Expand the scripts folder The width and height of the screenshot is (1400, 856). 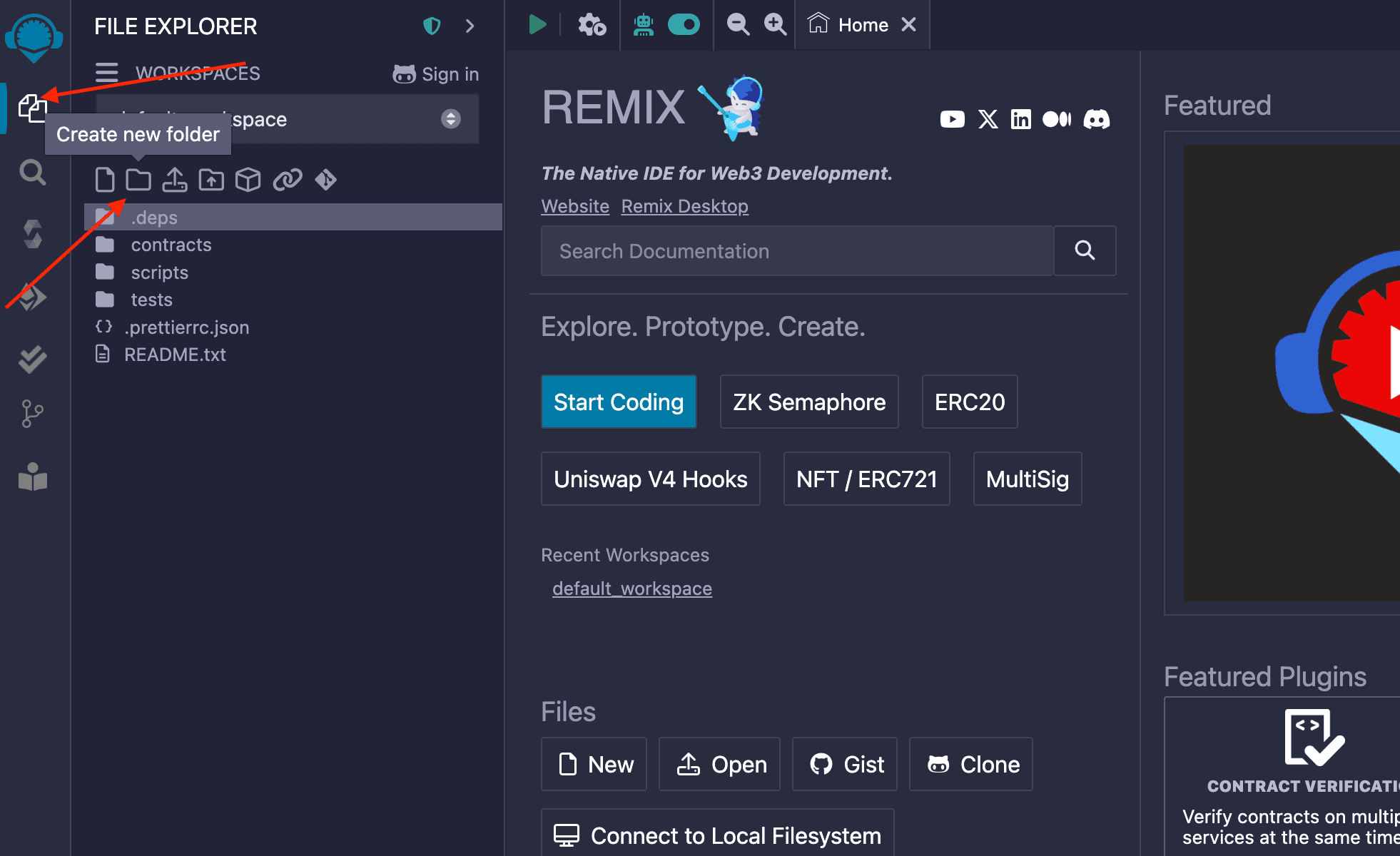[x=293, y=272]
